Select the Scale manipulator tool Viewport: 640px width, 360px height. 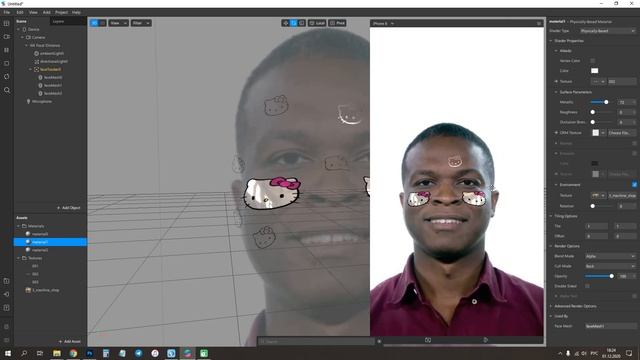pos(302,23)
